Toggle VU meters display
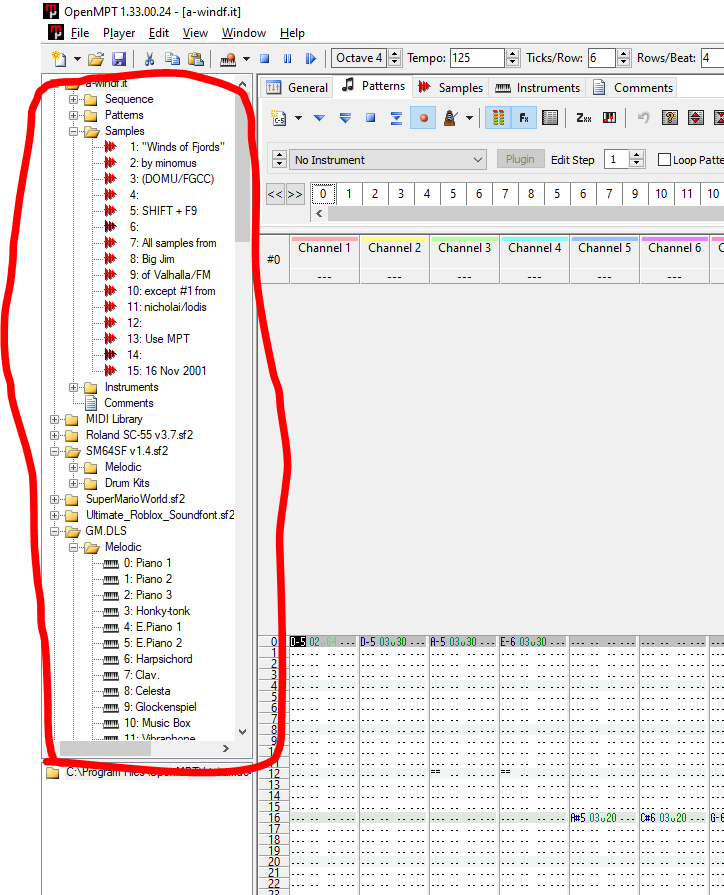This screenshot has width=724, height=895. pos(498,118)
